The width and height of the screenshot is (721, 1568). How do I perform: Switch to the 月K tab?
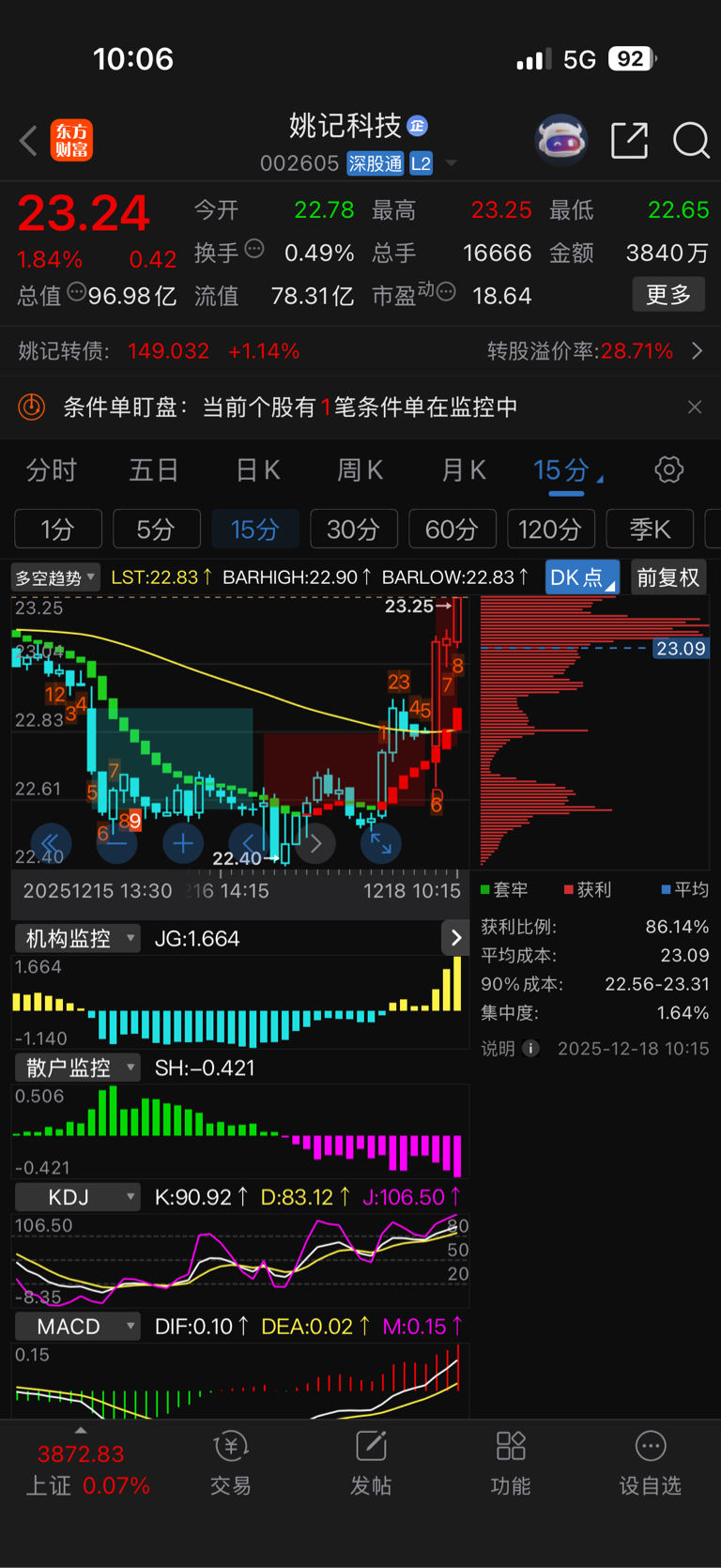click(x=464, y=469)
